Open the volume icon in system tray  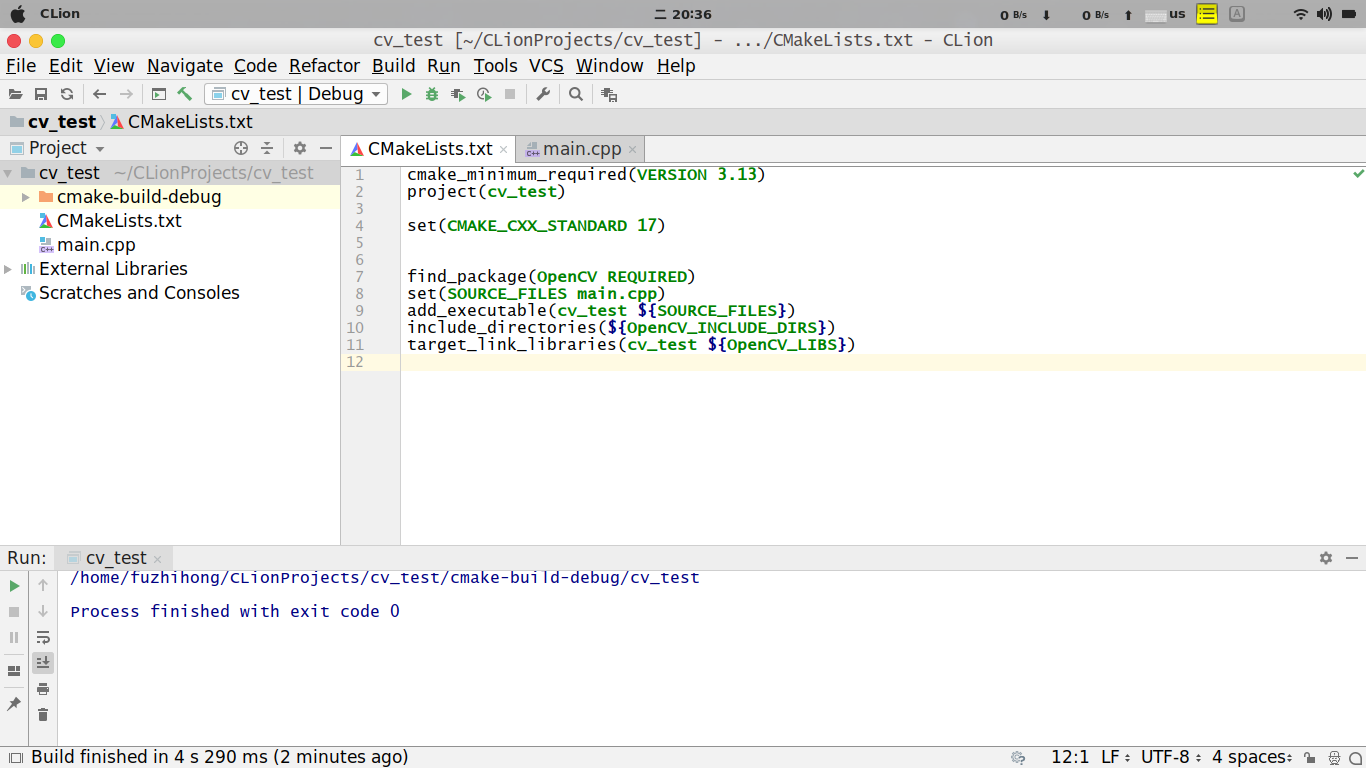pos(1325,14)
